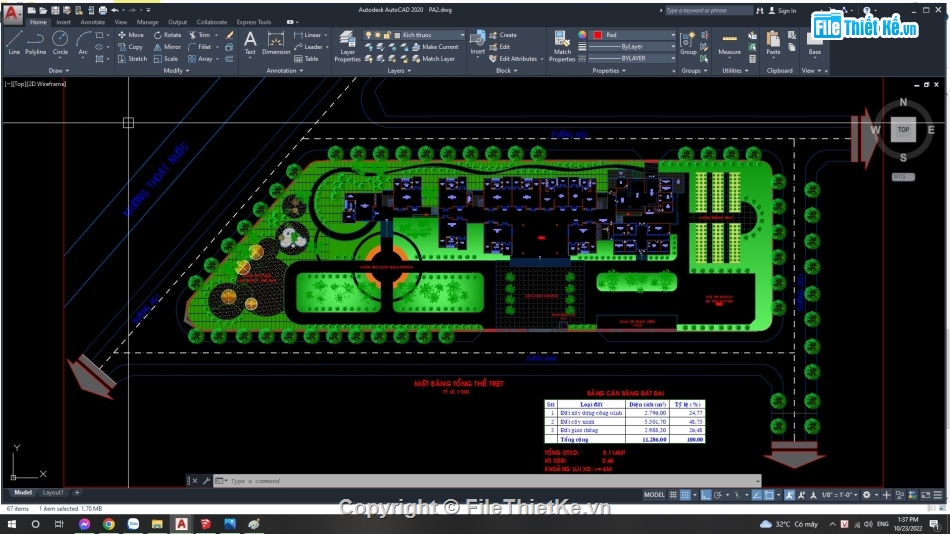Viewport: 950px width, 534px height.
Task: Open the View ribbon tab
Action: (x=121, y=22)
